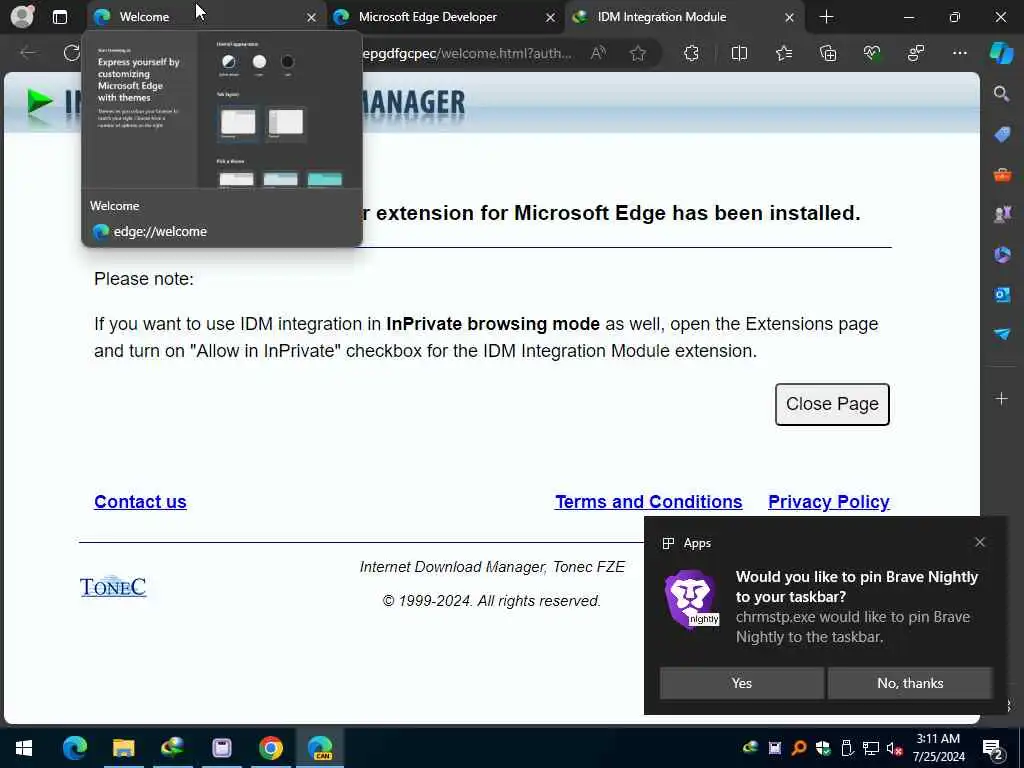The image size is (1024, 768).
Task: Open sidebar Outlook icon
Action: tap(1002, 295)
